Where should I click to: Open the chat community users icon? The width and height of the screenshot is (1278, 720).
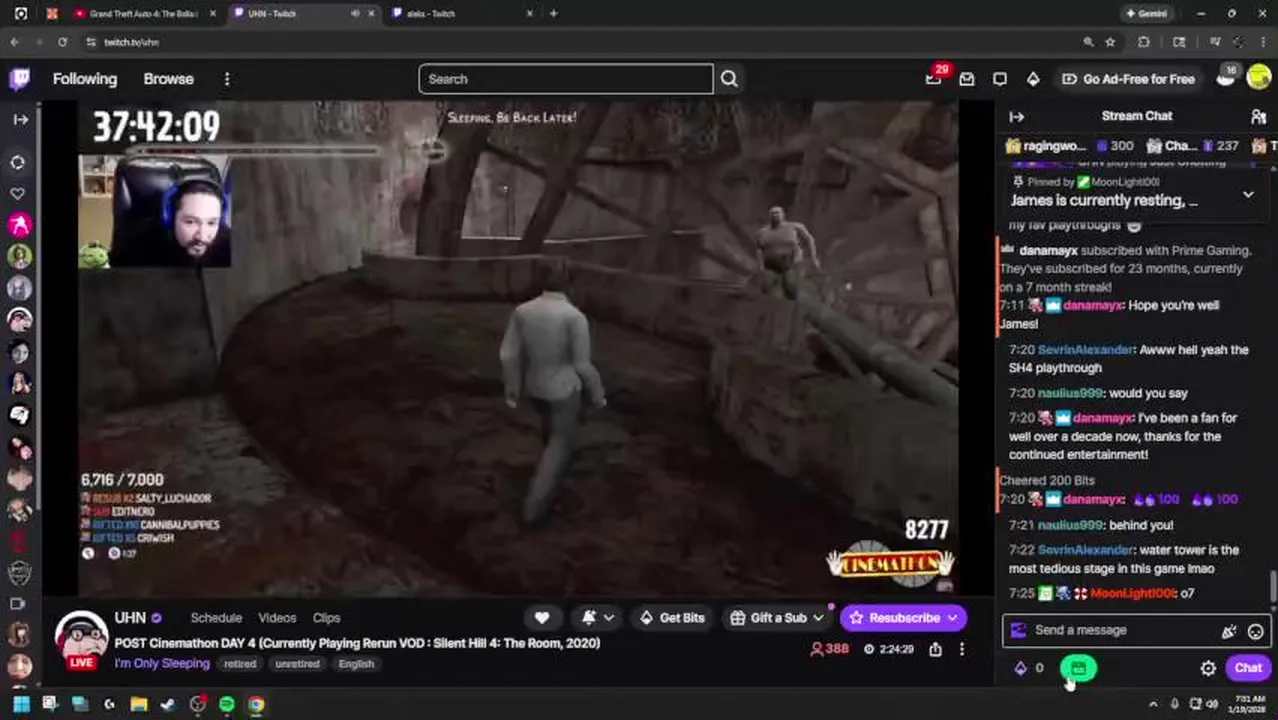(x=1258, y=117)
